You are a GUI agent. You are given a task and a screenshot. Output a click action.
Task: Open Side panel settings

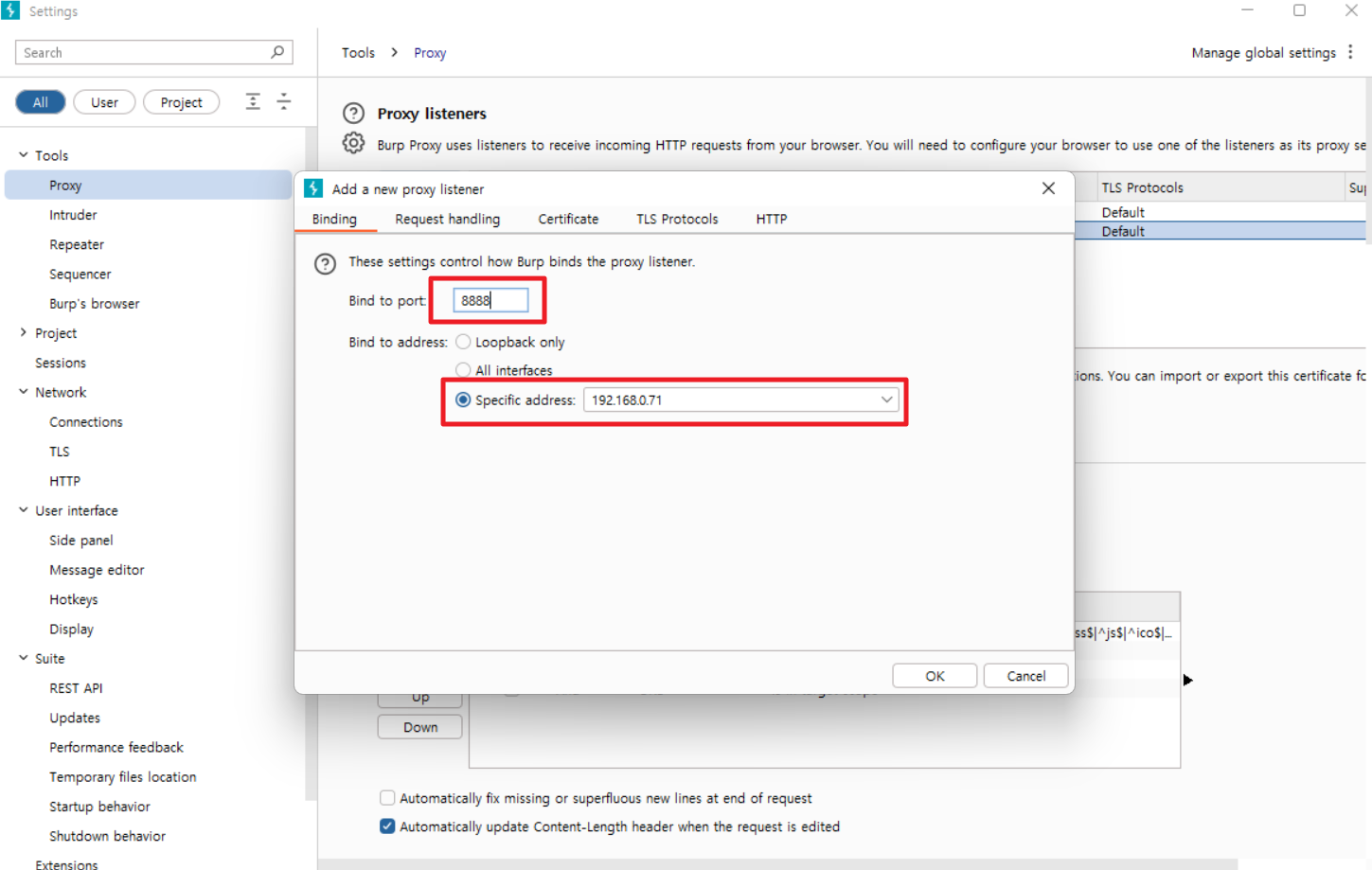click(81, 541)
